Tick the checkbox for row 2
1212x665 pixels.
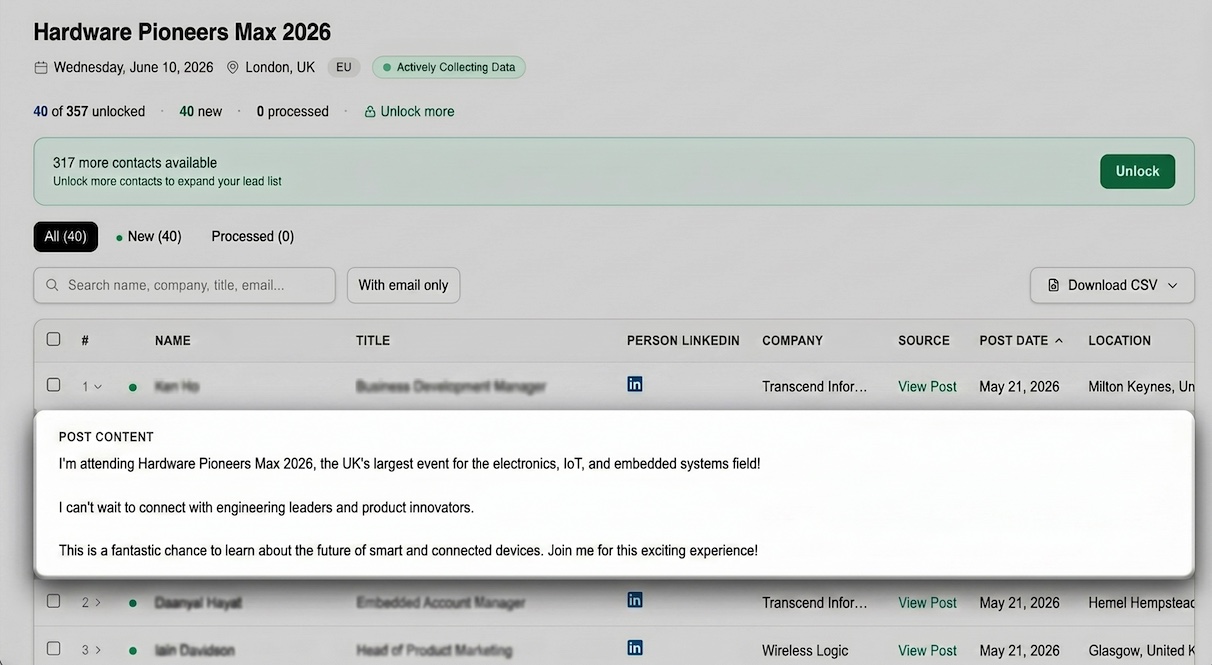coord(54,601)
